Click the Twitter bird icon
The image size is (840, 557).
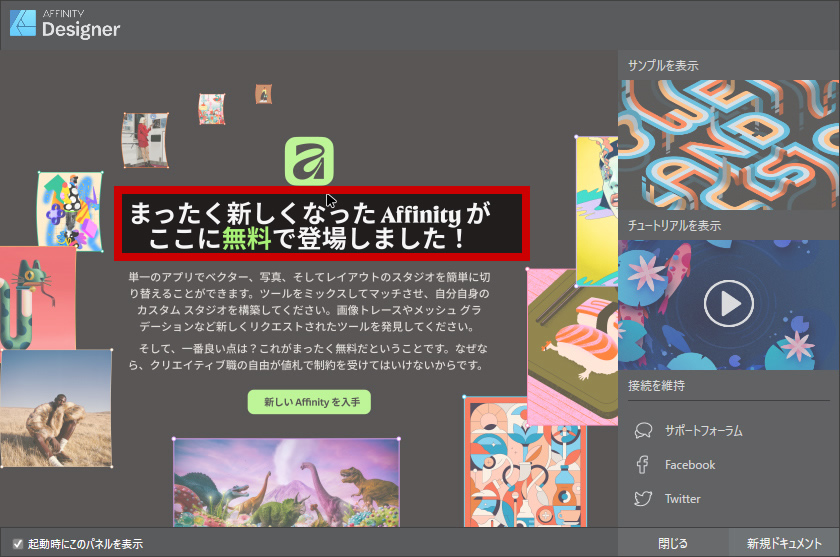click(x=643, y=499)
